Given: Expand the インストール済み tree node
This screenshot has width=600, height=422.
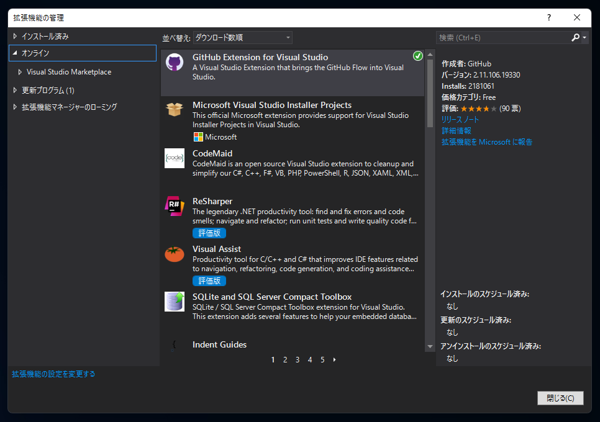Looking at the screenshot, I should coord(15,36).
